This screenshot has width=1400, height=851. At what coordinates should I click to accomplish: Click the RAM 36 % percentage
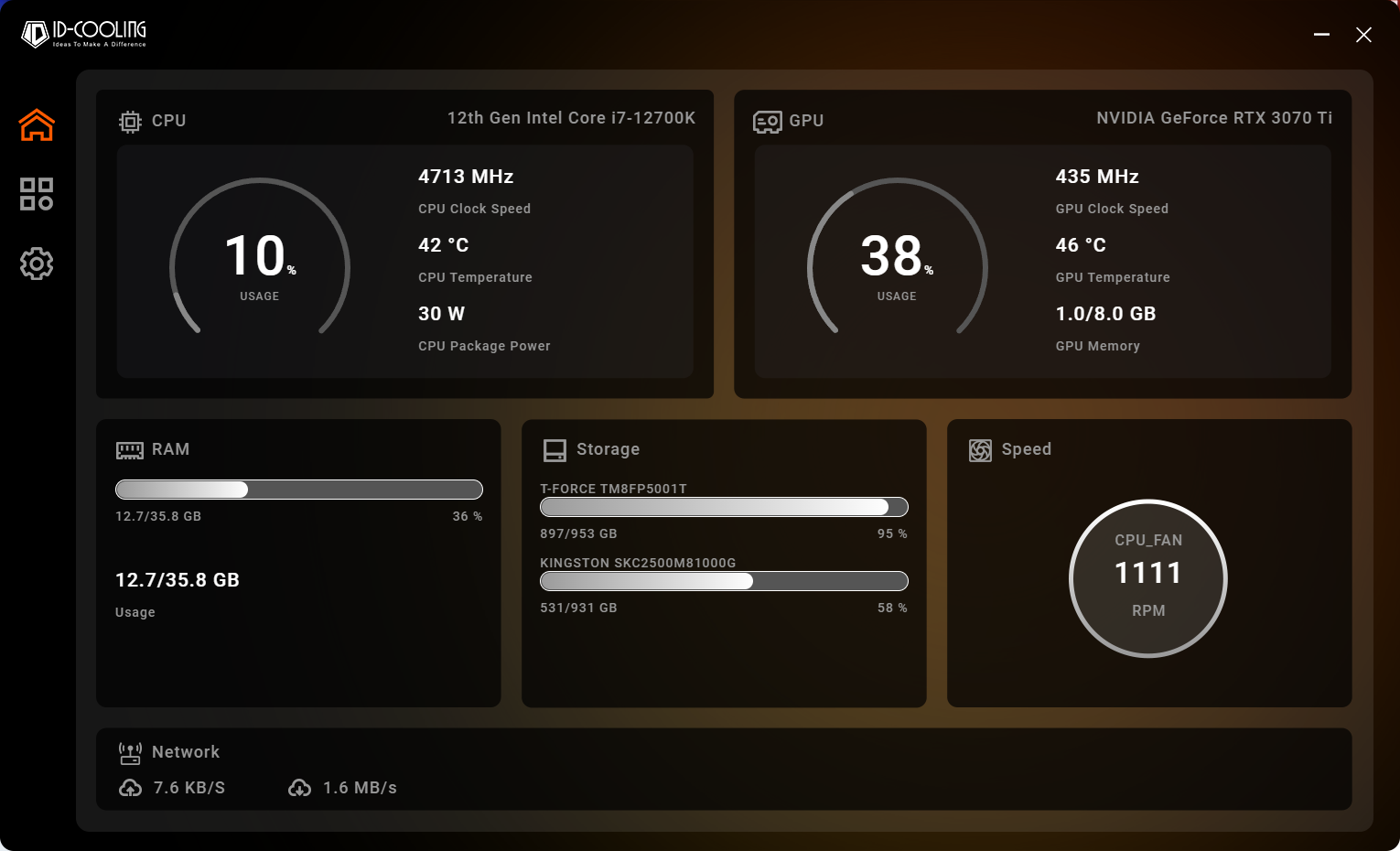click(x=468, y=516)
